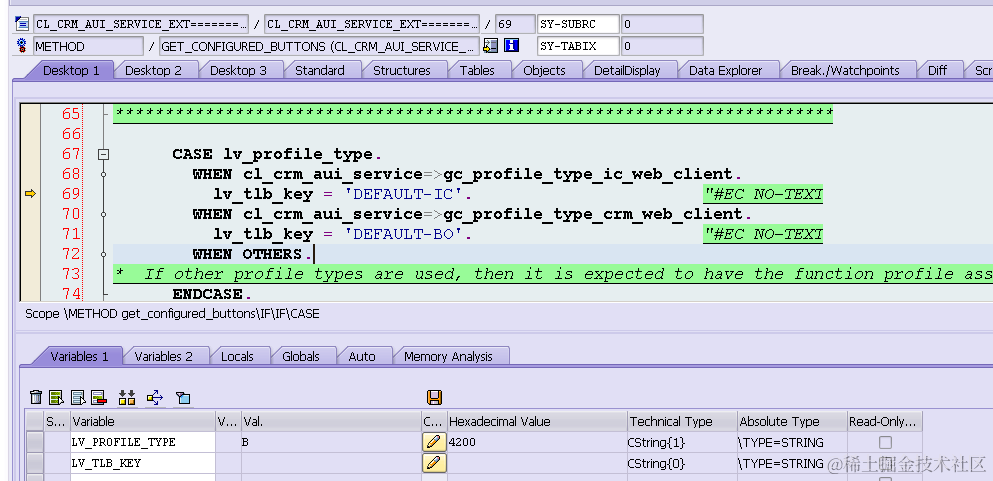Open the Standard tab
The height and width of the screenshot is (481, 993).
pos(320,70)
